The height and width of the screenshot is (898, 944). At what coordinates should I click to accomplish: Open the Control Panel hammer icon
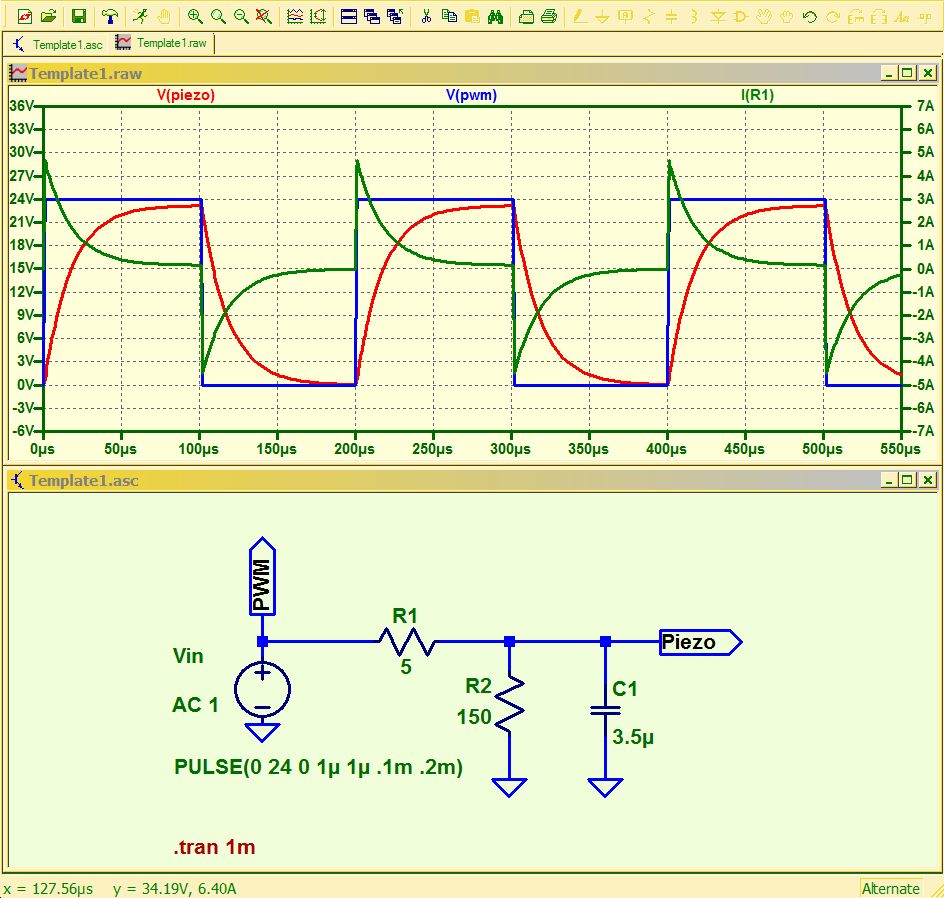[110, 16]
